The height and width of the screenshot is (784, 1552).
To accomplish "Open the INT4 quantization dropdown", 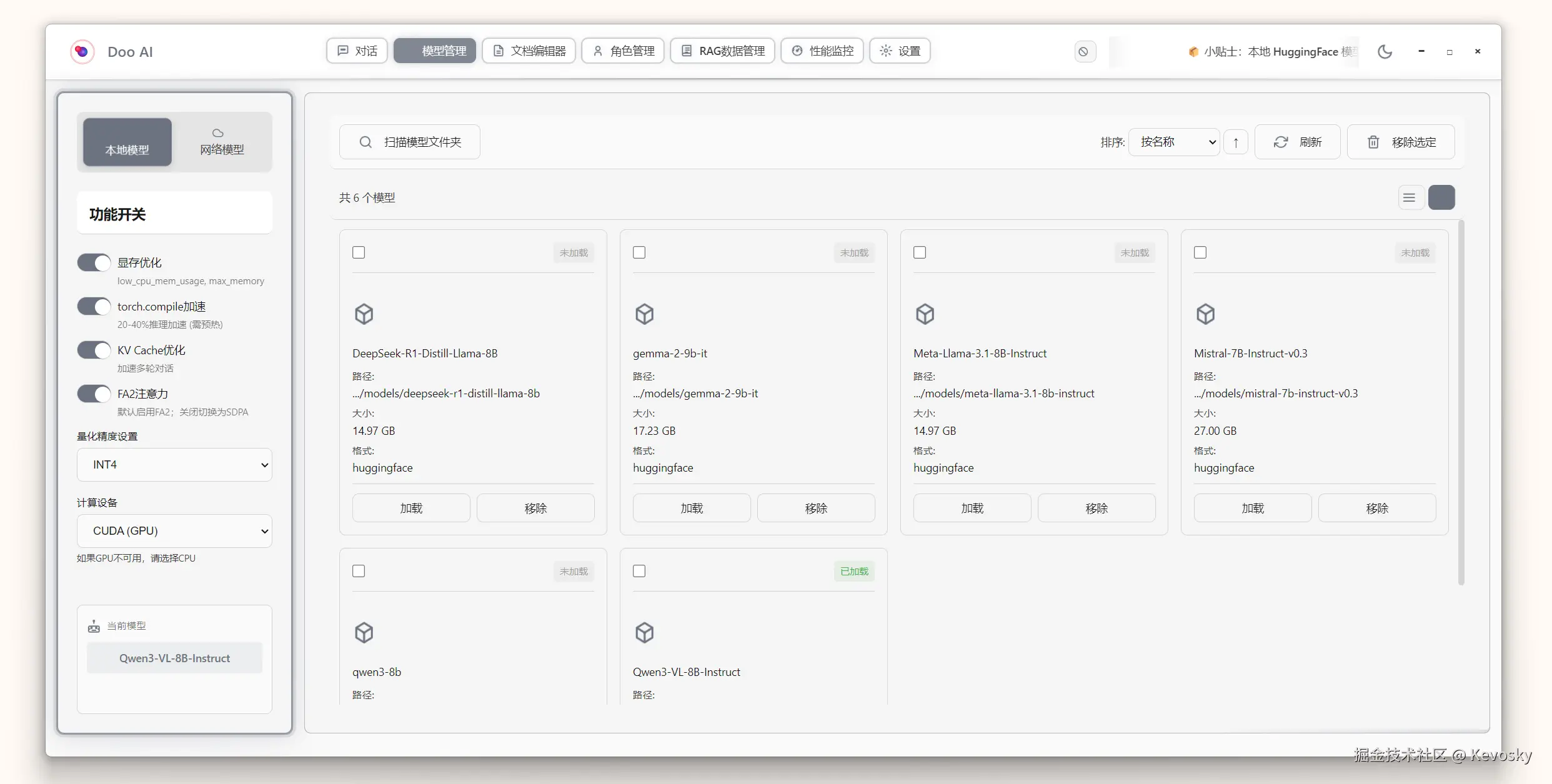I will click(x=174, y=465).
